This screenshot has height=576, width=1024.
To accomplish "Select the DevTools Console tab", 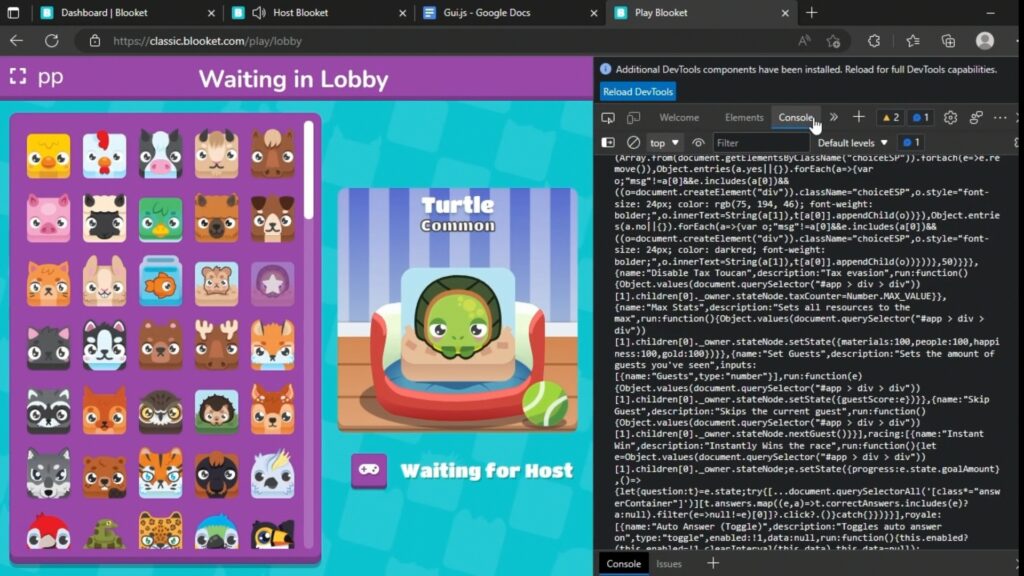I will pyautogui.click(x=795, y=118).
